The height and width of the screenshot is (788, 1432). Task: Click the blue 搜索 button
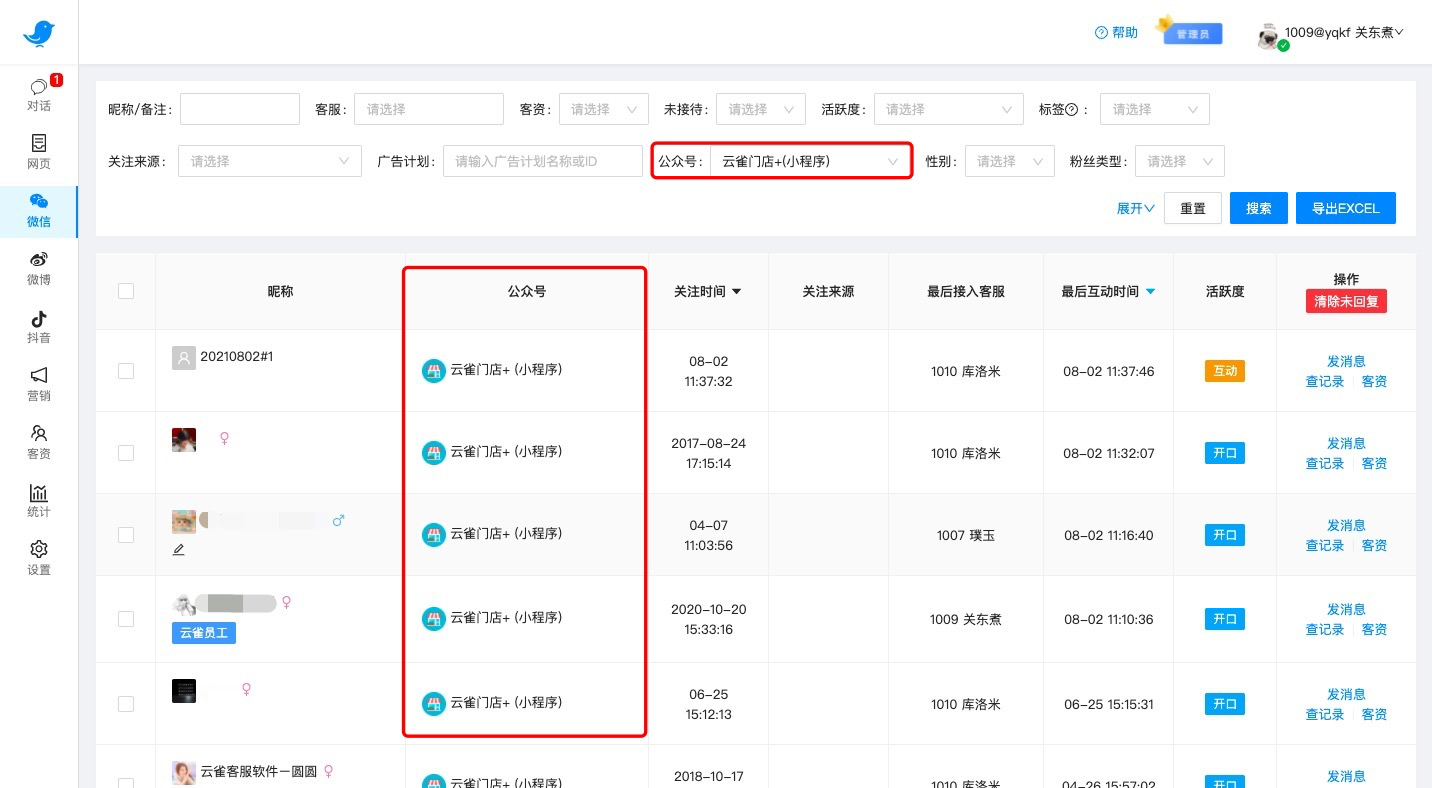pos(1258,208)
